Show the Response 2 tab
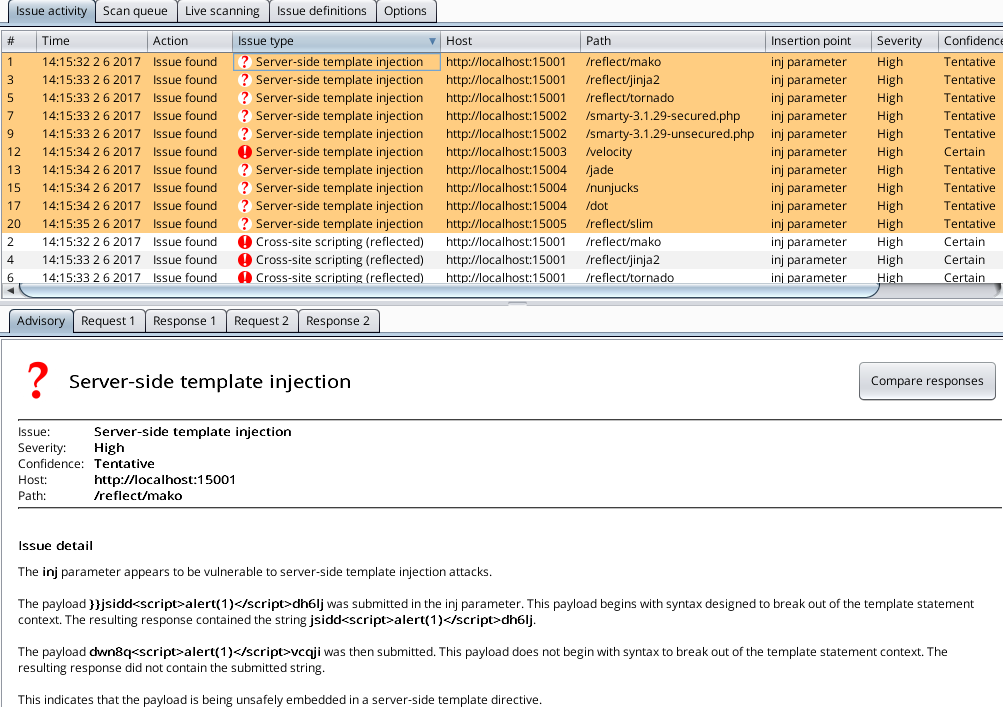Viewport: 1003px width, 707px height. pos(337,321)
